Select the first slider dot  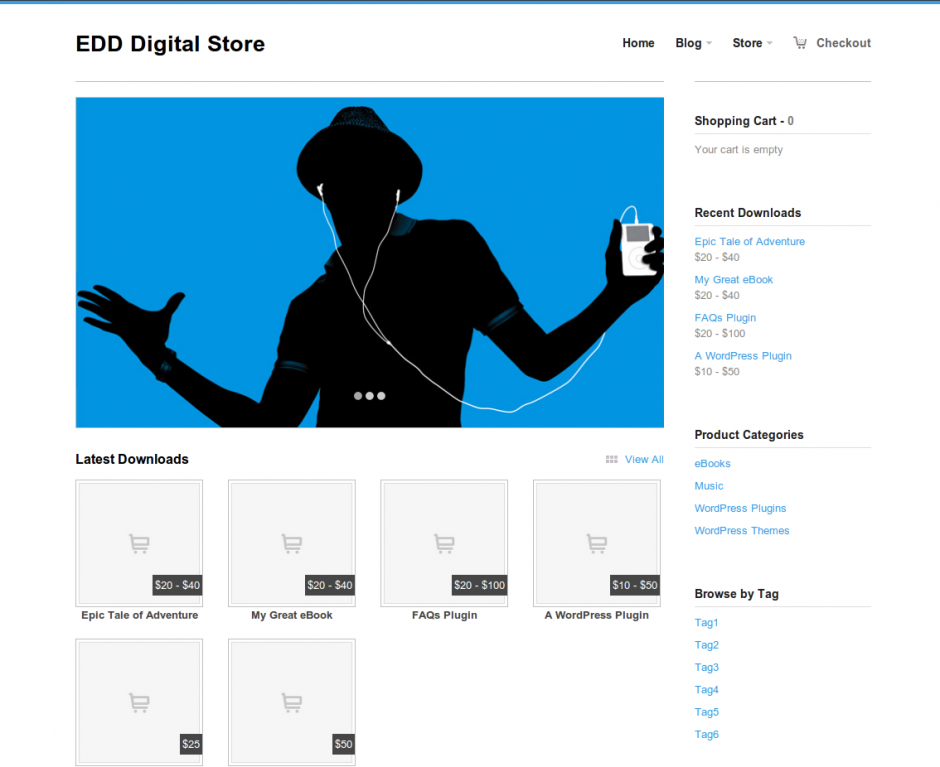point(358,396)
